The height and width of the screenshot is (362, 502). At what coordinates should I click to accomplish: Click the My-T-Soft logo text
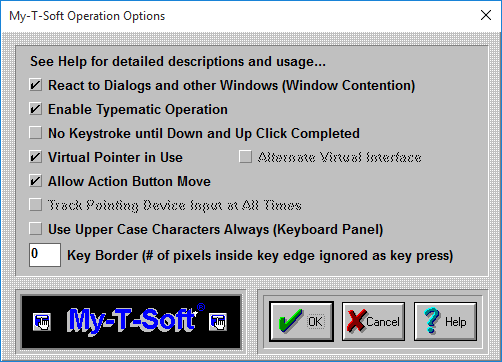coord(132,320)
